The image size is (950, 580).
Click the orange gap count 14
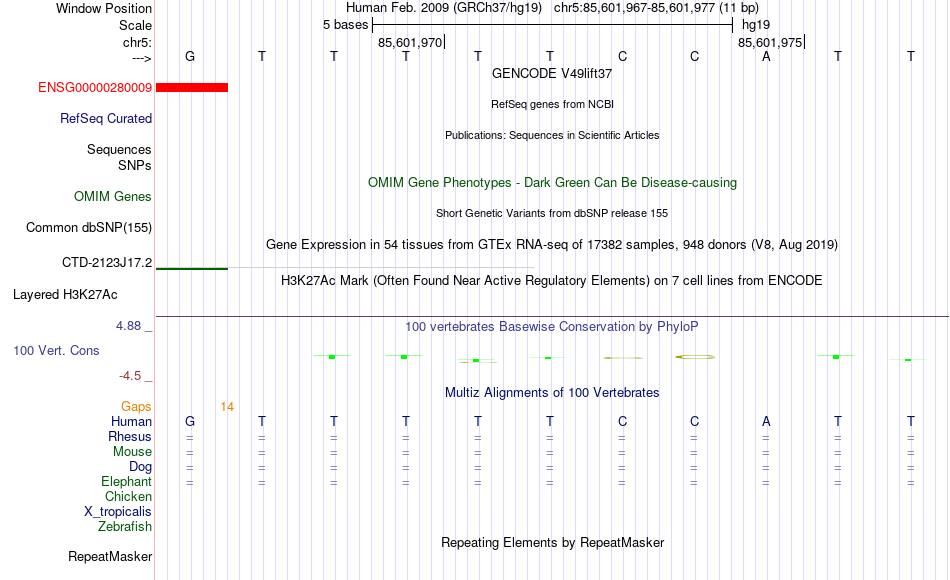pos(227,407)
